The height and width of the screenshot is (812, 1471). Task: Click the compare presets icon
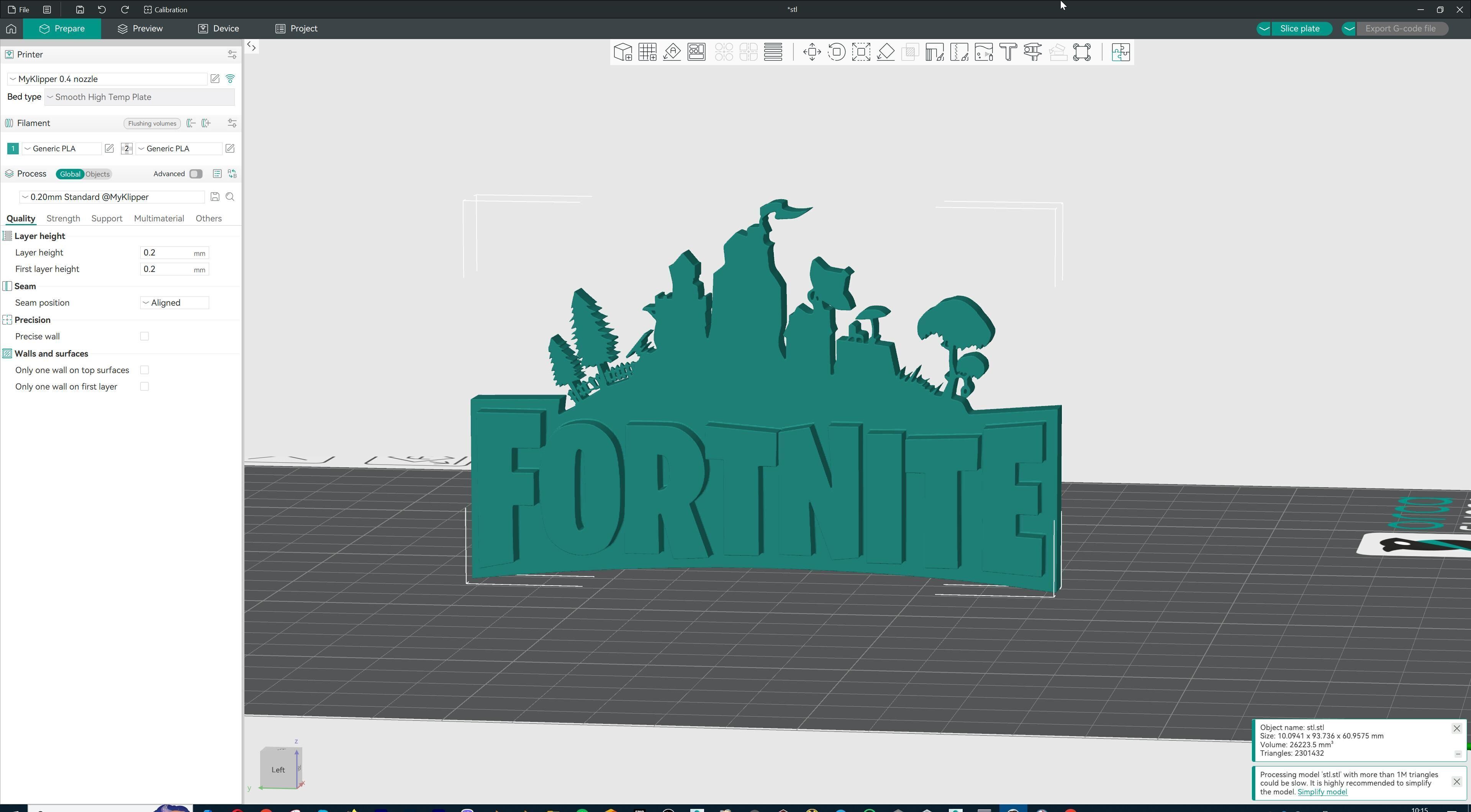[x=232, y=174]
